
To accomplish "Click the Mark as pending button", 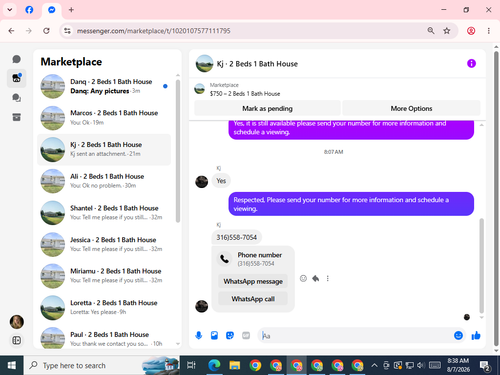I will click(x=267, y=108).
